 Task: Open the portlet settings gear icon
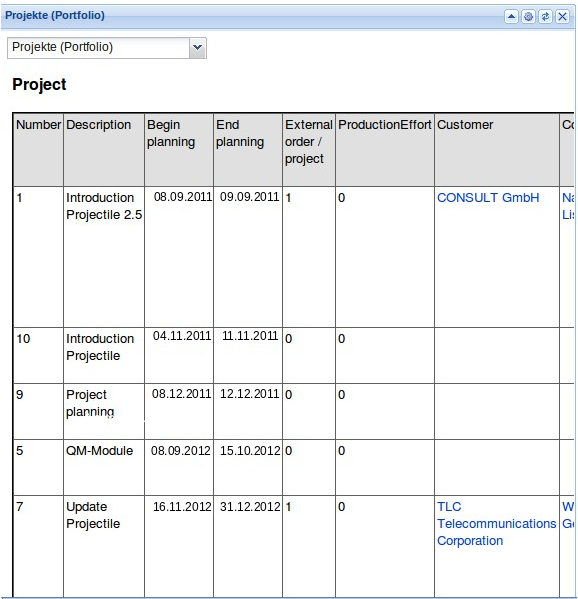528,16
